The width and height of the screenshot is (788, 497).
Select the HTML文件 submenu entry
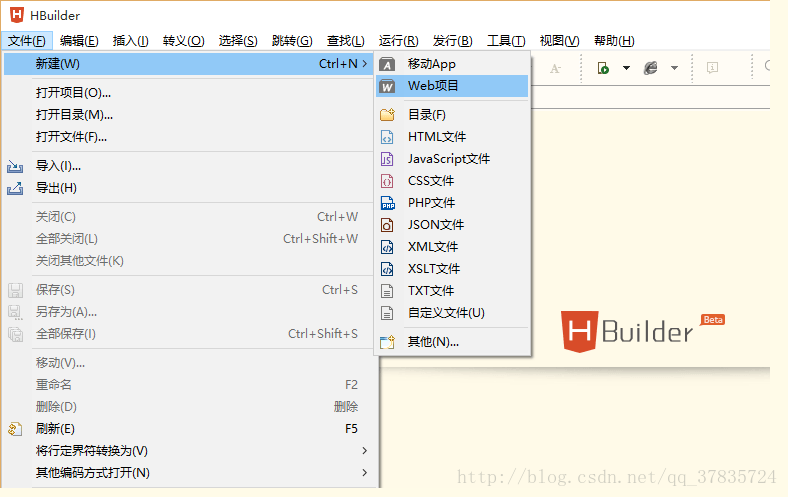coord(452,137)
